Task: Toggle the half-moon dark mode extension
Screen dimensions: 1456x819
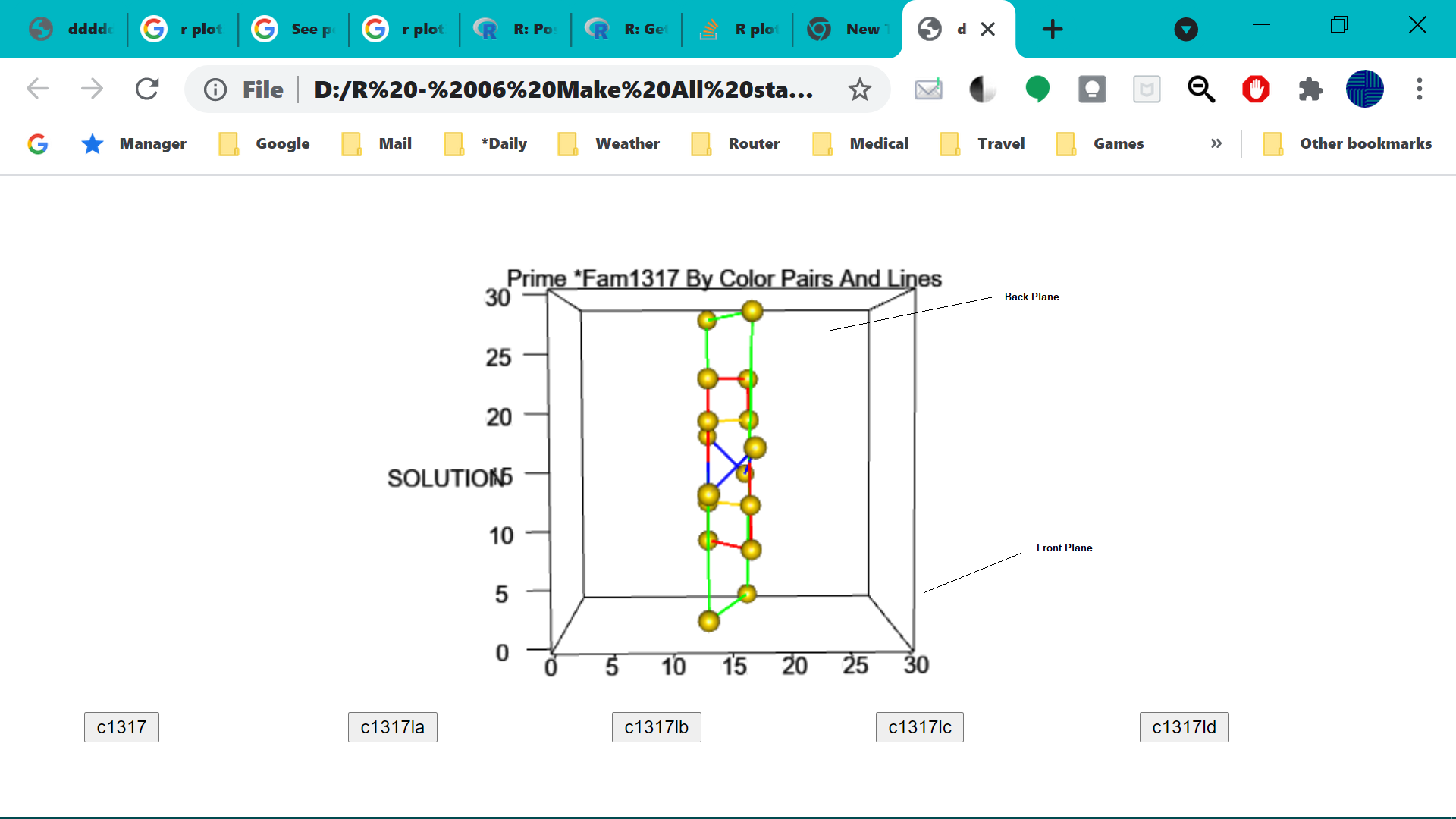Action: tap(983, 89)
